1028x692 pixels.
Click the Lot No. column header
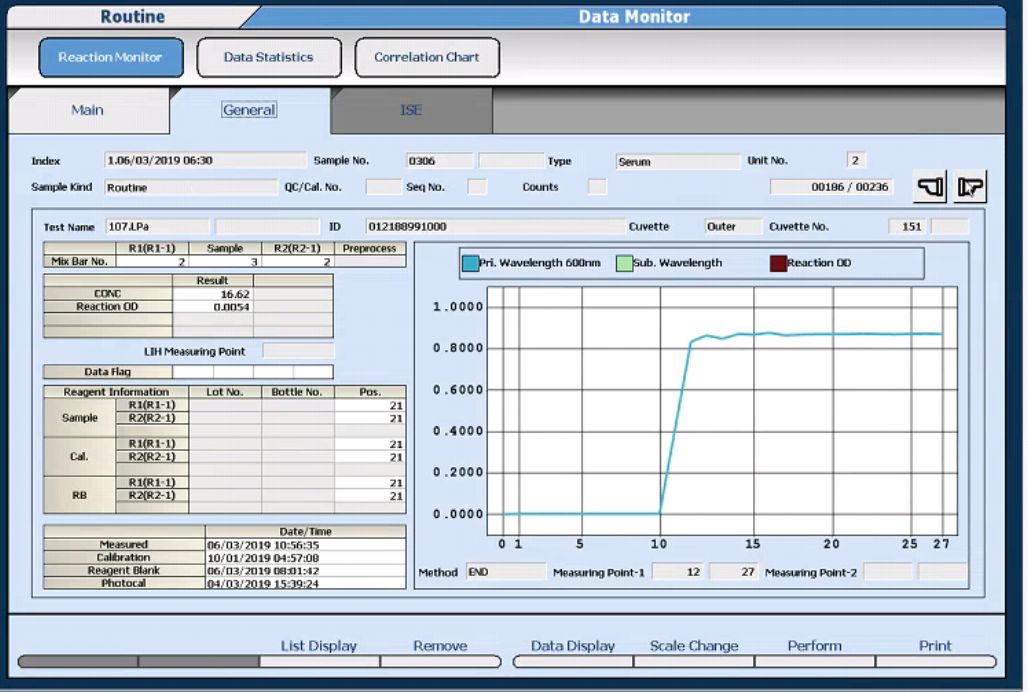(x=225, y=392)
